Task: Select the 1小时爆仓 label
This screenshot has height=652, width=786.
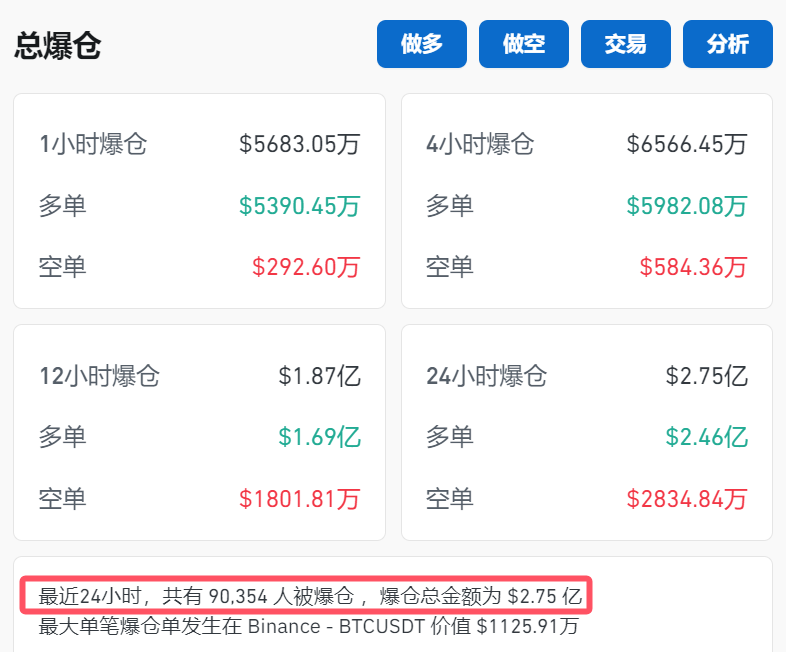Action: [93, 144]
